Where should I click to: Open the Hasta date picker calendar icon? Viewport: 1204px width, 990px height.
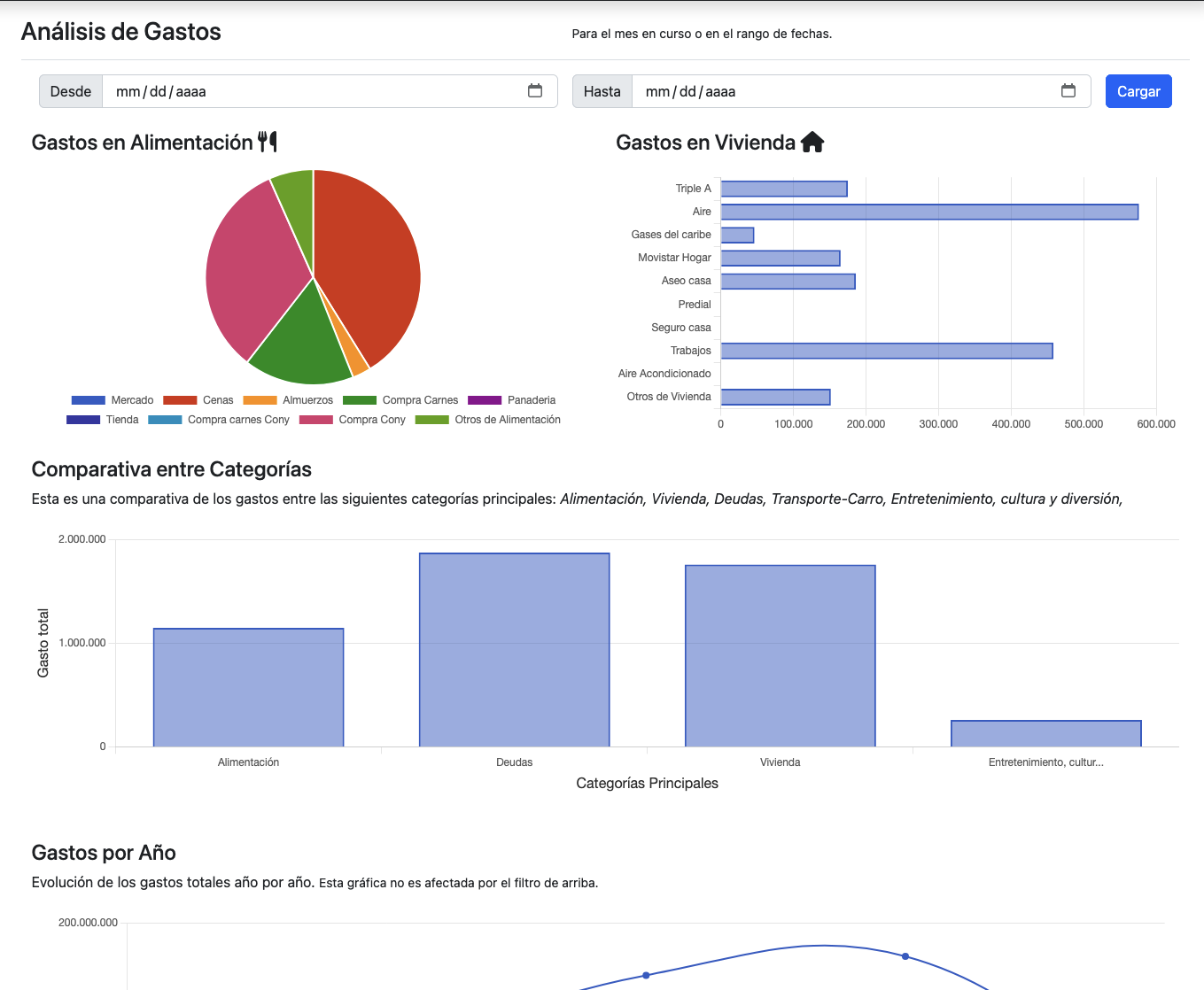point(1068,91)
